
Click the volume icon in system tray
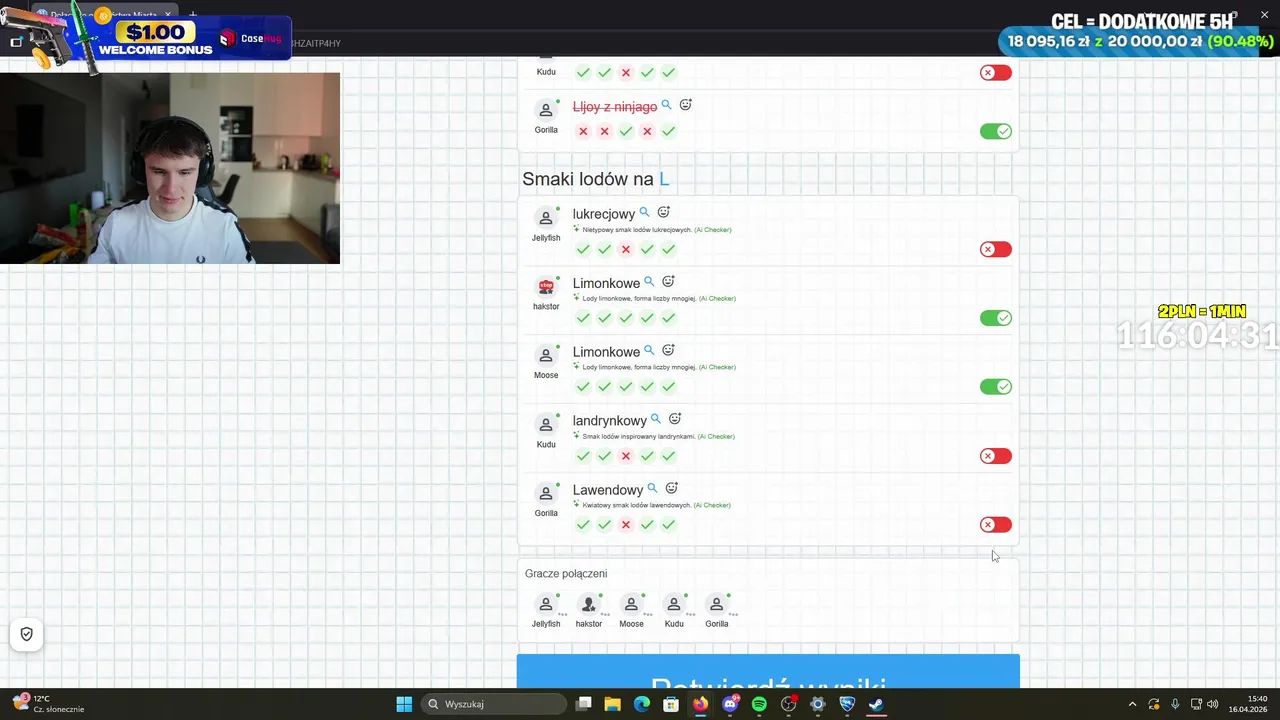point(1213,704)
